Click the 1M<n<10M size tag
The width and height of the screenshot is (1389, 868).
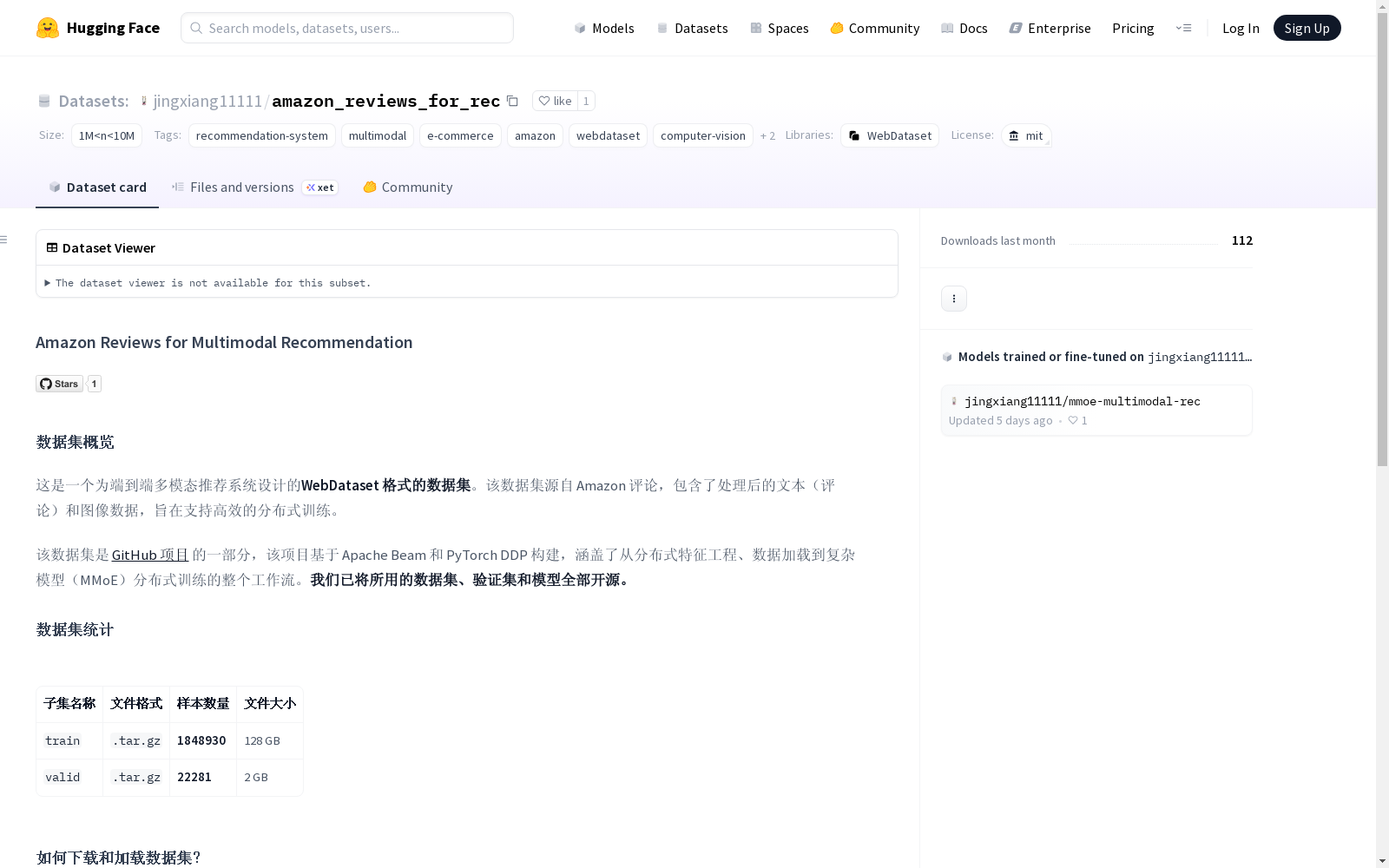(107, 135)
